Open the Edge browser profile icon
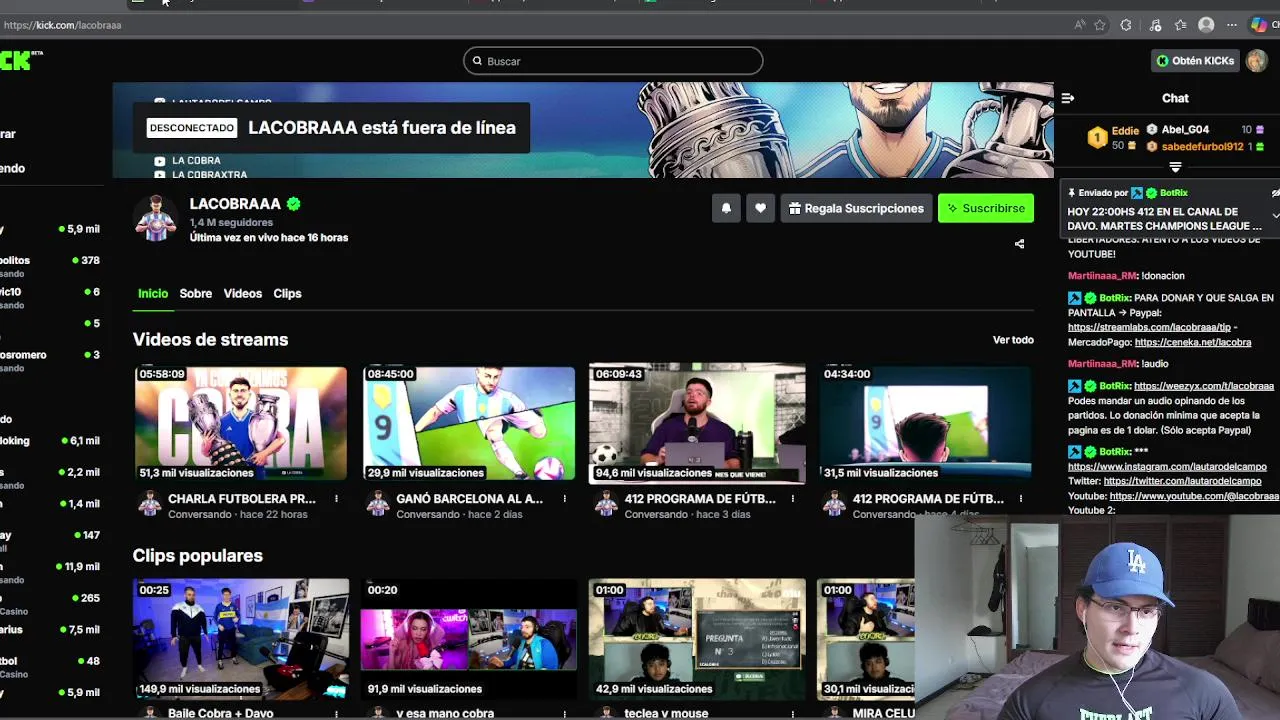This screenshot has height=720, width=1280. [1206, 25]
